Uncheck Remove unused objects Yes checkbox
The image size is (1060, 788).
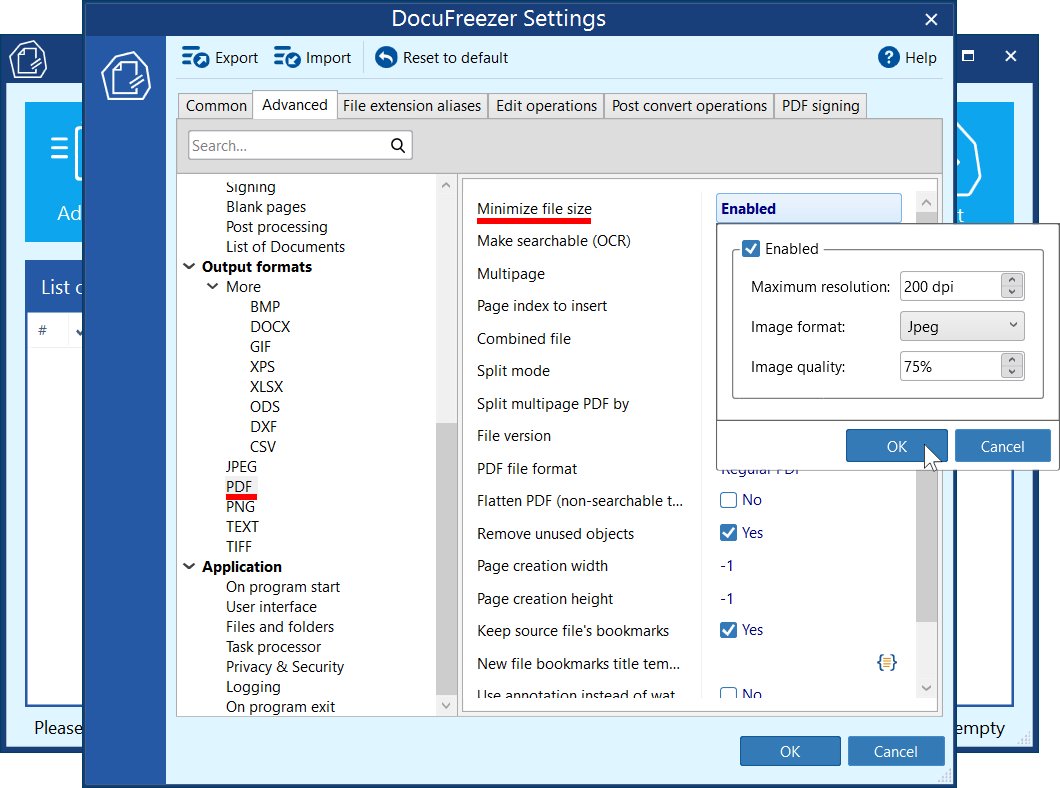click(728, 533)
